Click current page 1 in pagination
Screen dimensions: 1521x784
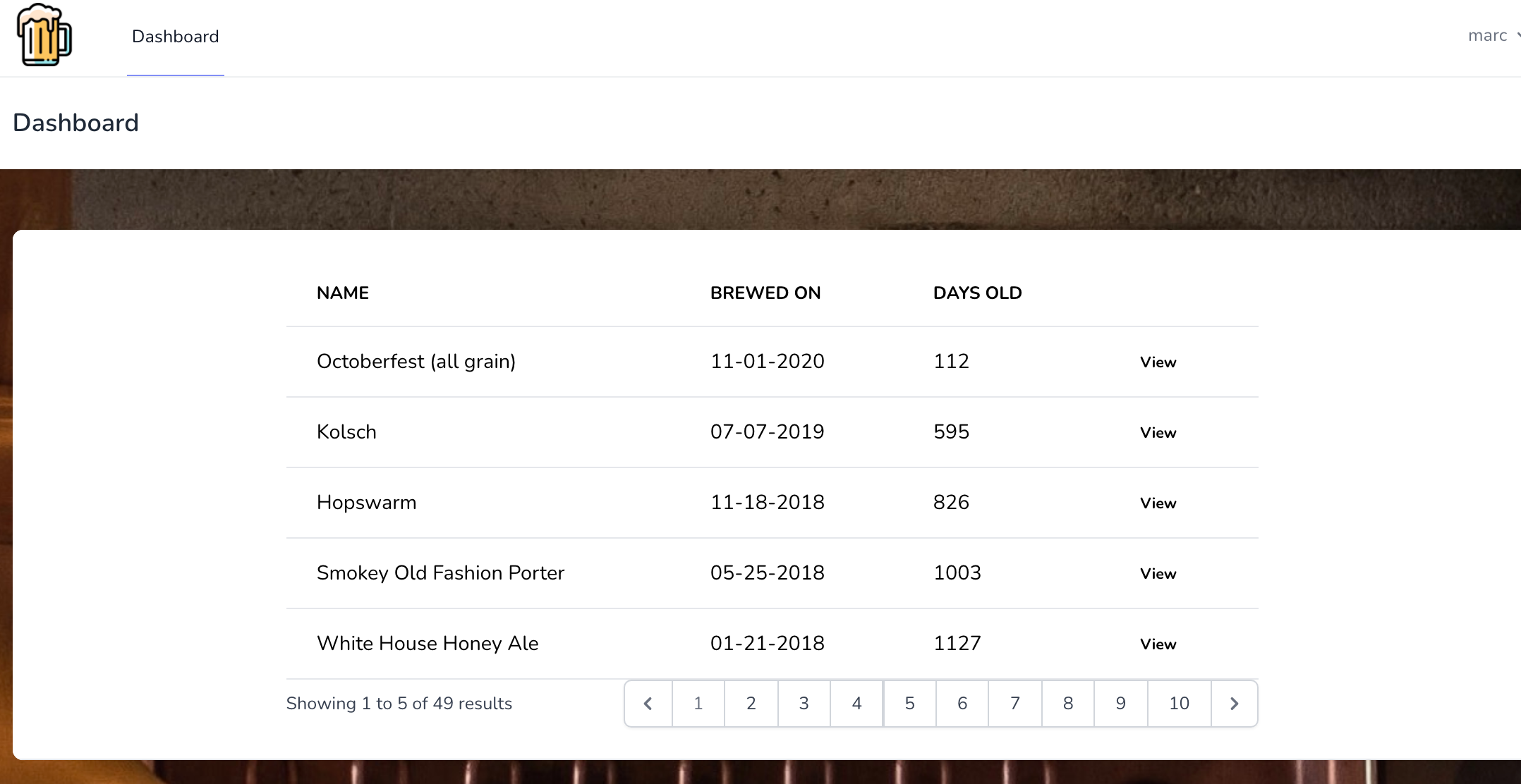coord(698,703)
